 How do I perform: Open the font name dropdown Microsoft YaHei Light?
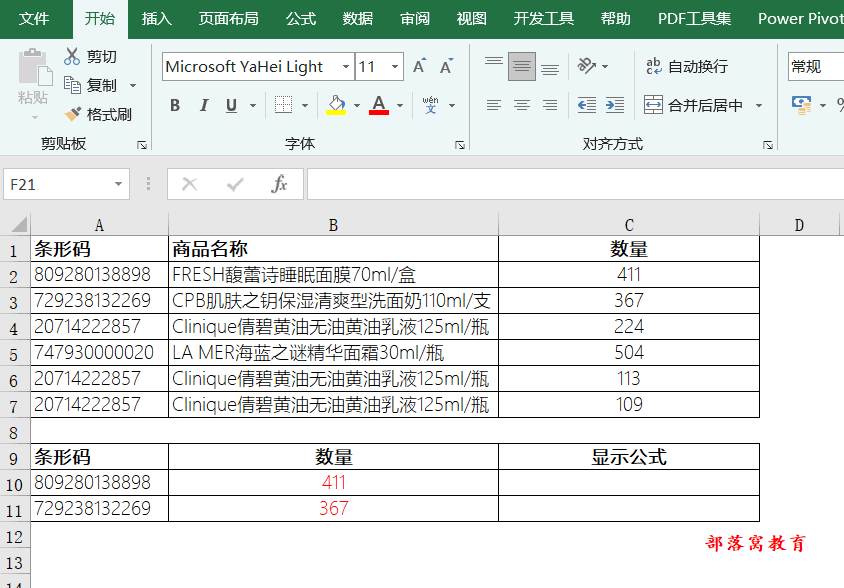pos(346,67)
